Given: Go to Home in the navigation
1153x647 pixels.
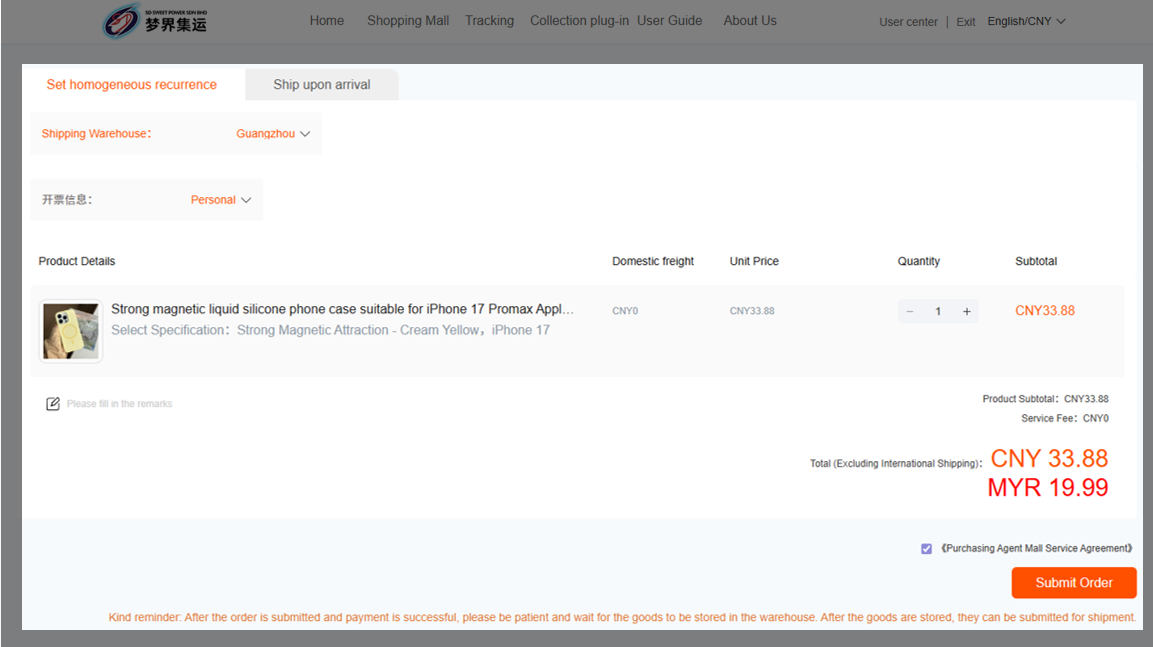Looking at the screenshot, I should click(326, 21).
